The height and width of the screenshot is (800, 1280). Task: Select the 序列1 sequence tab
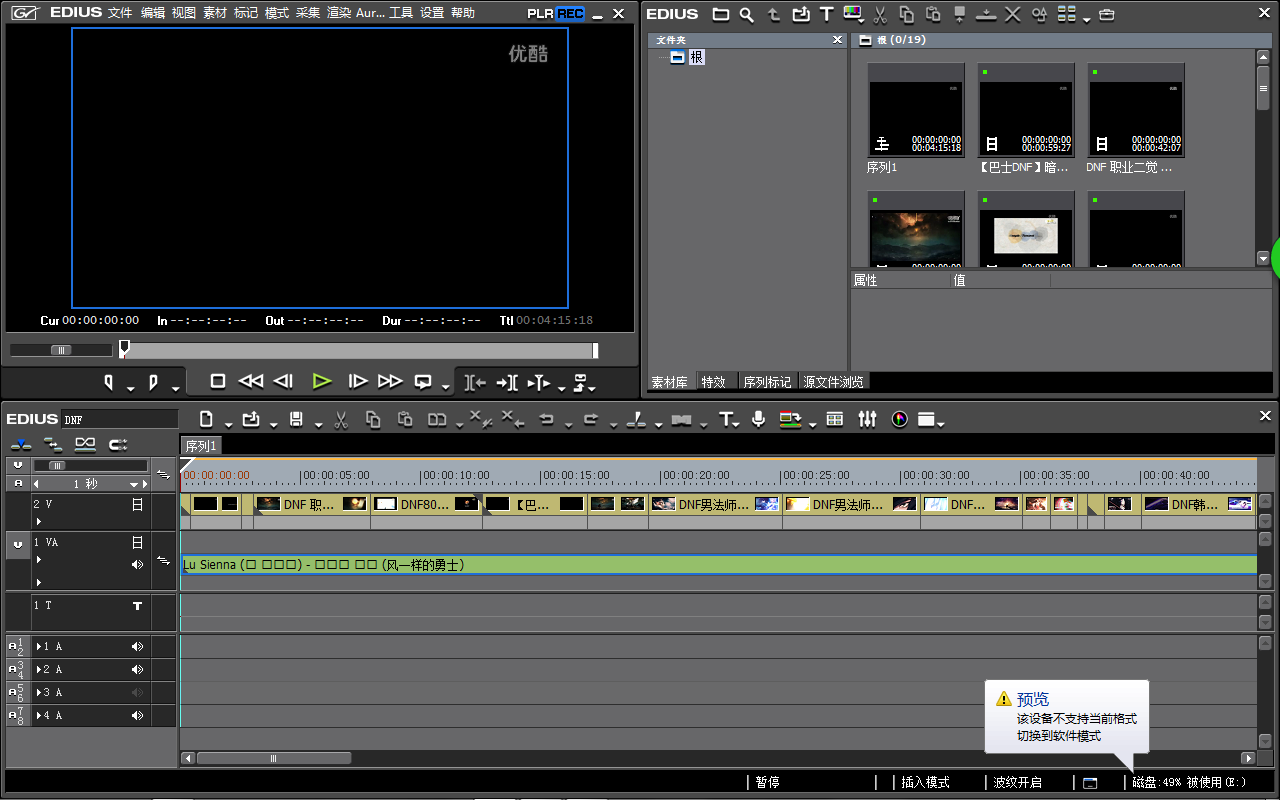[x=201, y=446]
